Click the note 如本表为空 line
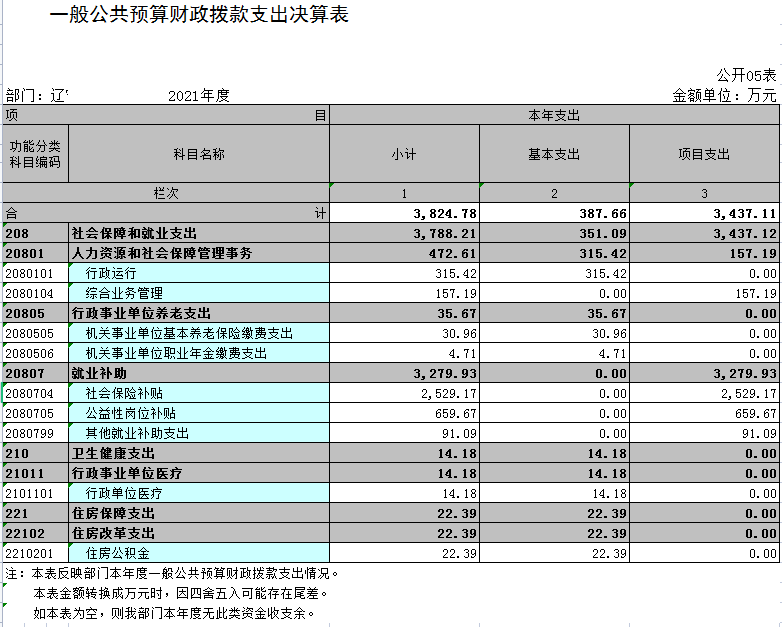782x627 pixels. click(x=174, y=613)
